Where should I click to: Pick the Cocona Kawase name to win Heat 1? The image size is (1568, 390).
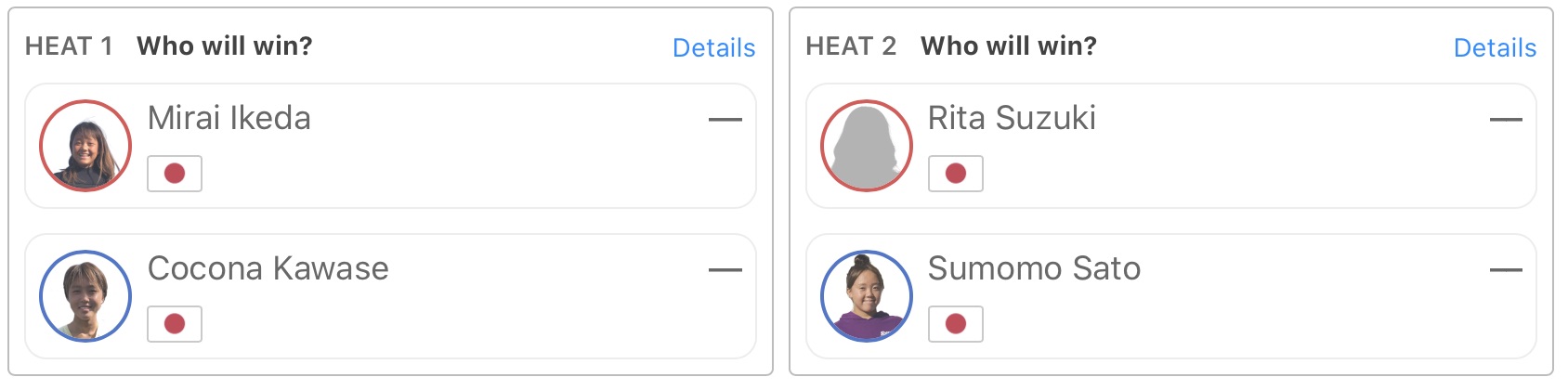click(x=268, y=268)
